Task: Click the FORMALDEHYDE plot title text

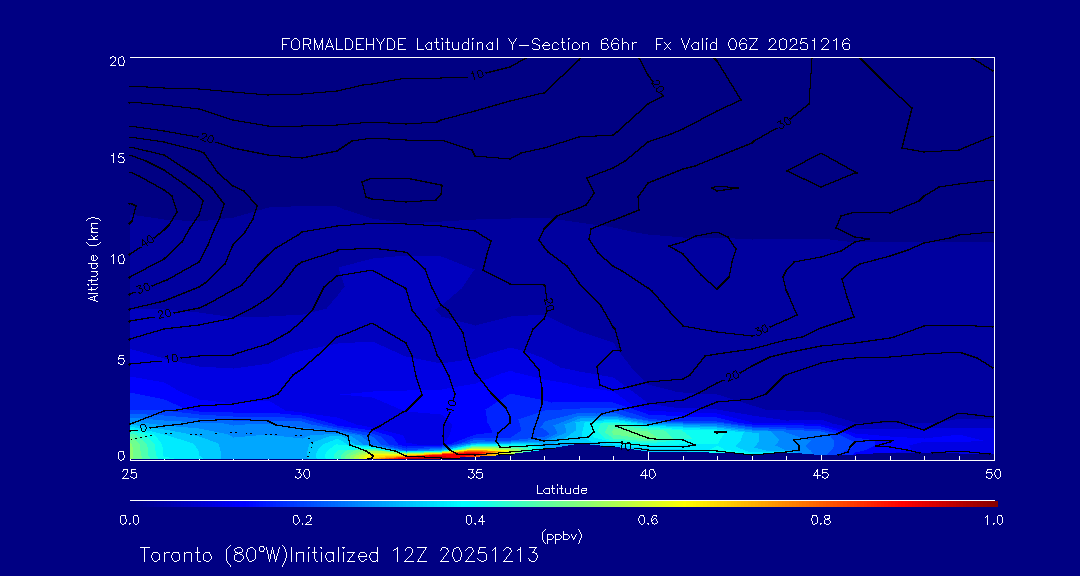Action: (x=565, y=44)
